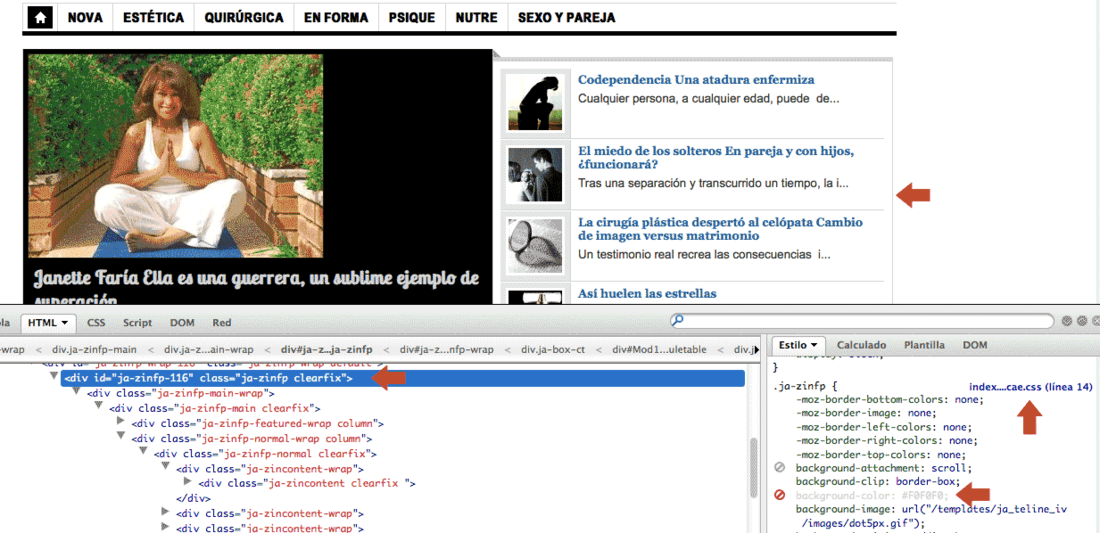Open the NUTRE menu section
This screenshot has width=1100, height=533.
[476, 18]
